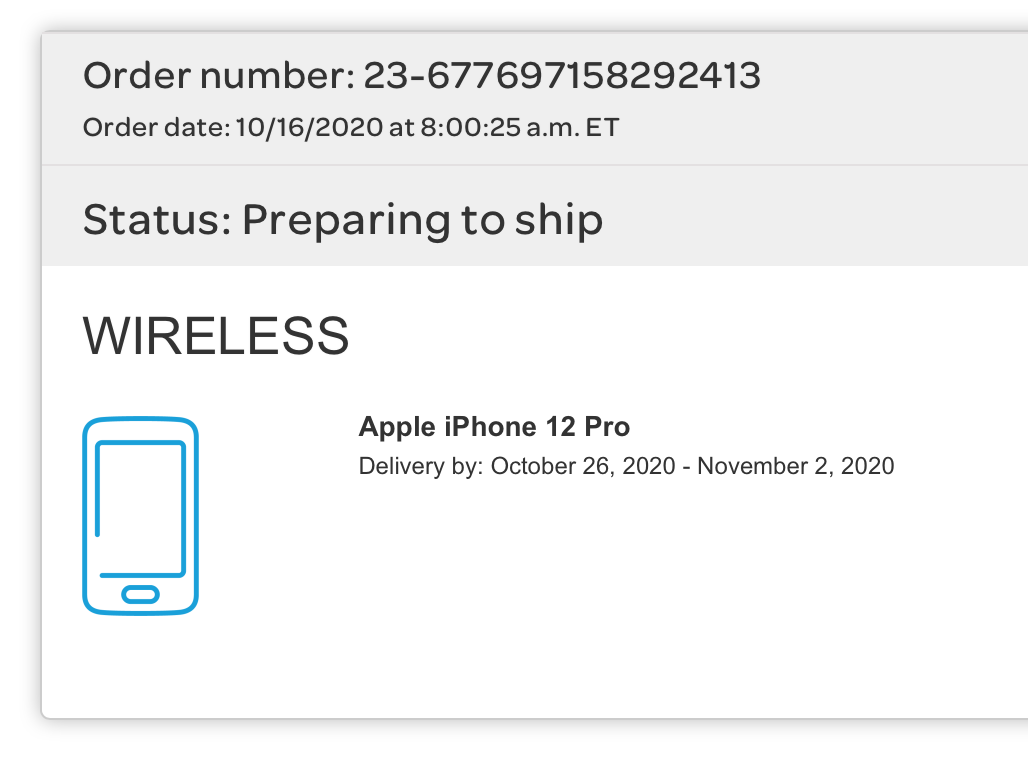Click the "Delivery by:" label
Screen dimensions: 1028x762
[x=421, y=466]
